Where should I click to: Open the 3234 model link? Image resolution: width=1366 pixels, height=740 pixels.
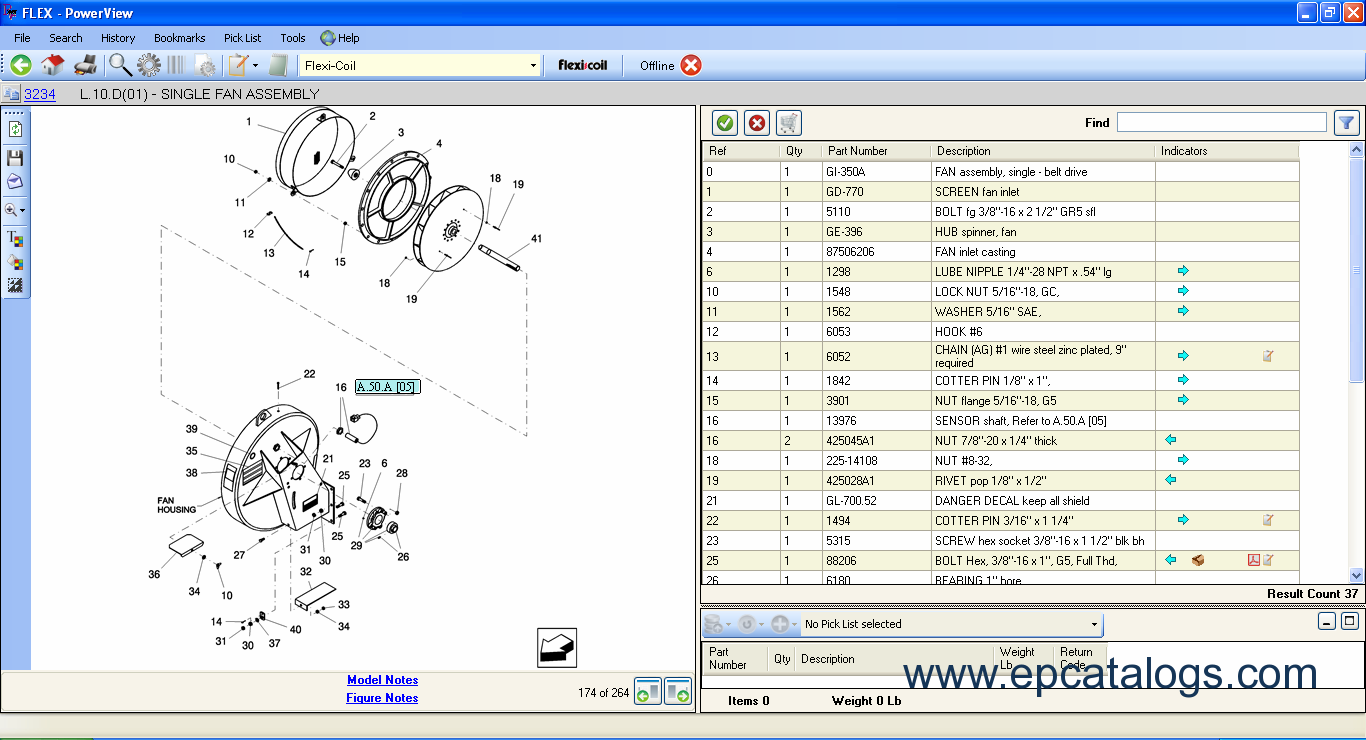(x=40, y=94)
